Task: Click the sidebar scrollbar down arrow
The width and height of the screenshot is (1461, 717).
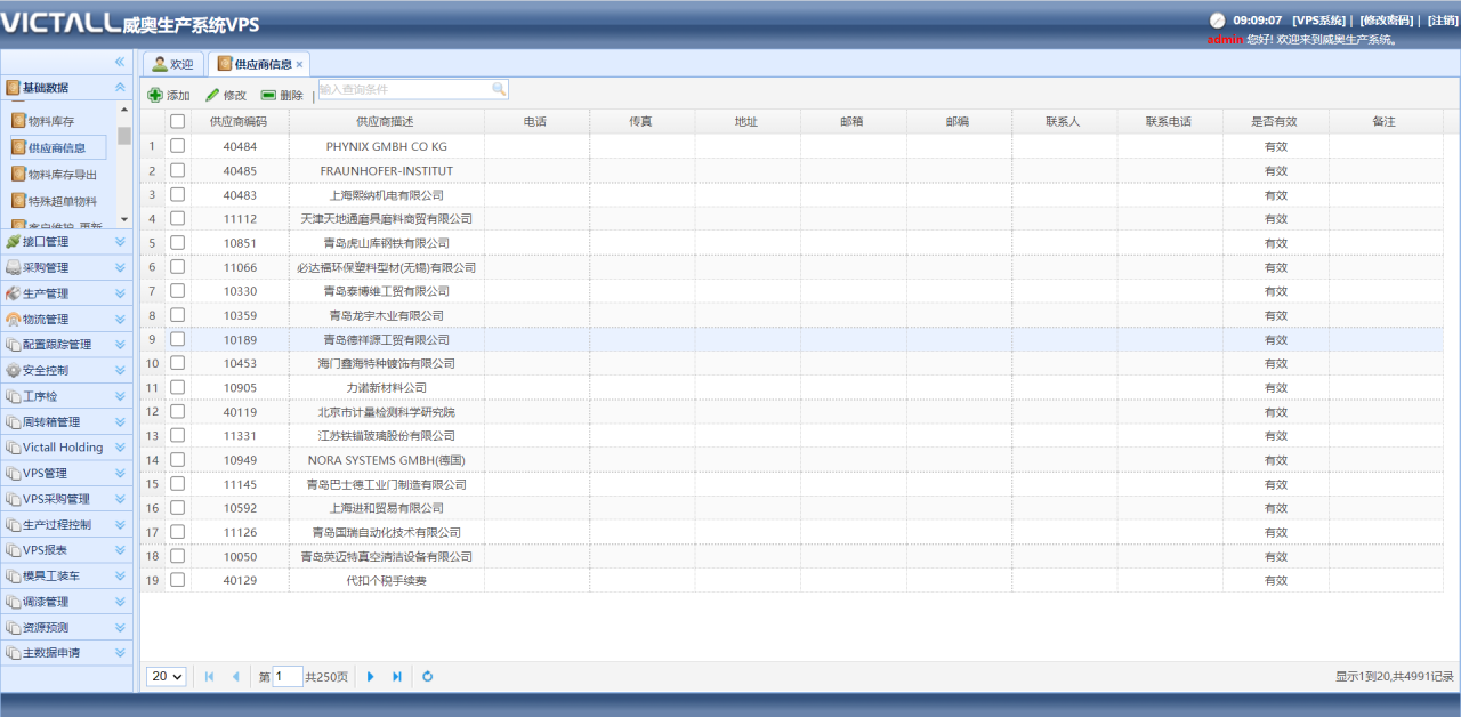Action: 124,218
